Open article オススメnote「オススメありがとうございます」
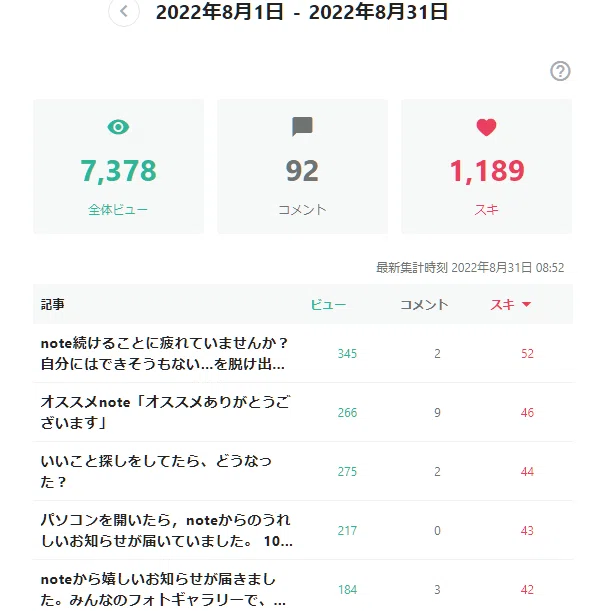Image resolution: width=604 pixels, height=611 pixels. [x=166, y=412]
